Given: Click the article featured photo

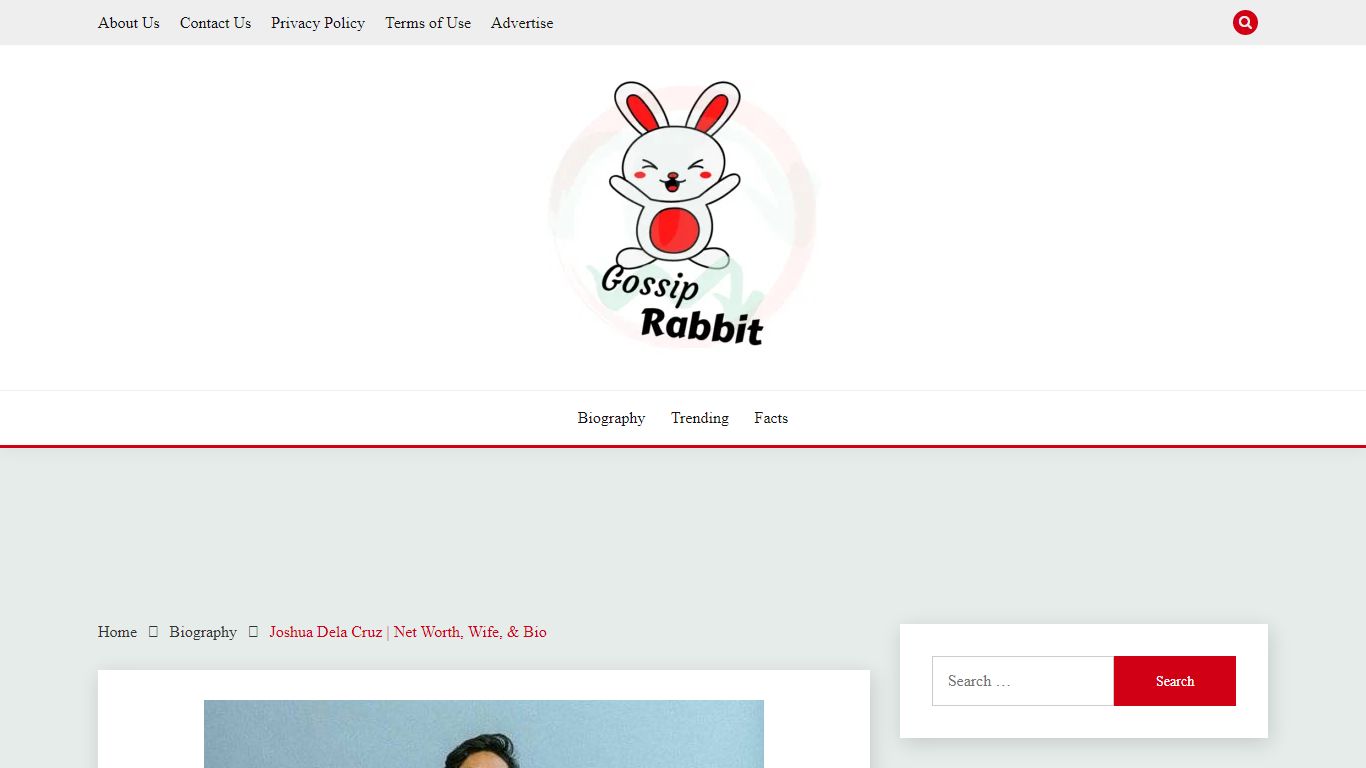Looking at the screenshot, I should pos(484,734).
